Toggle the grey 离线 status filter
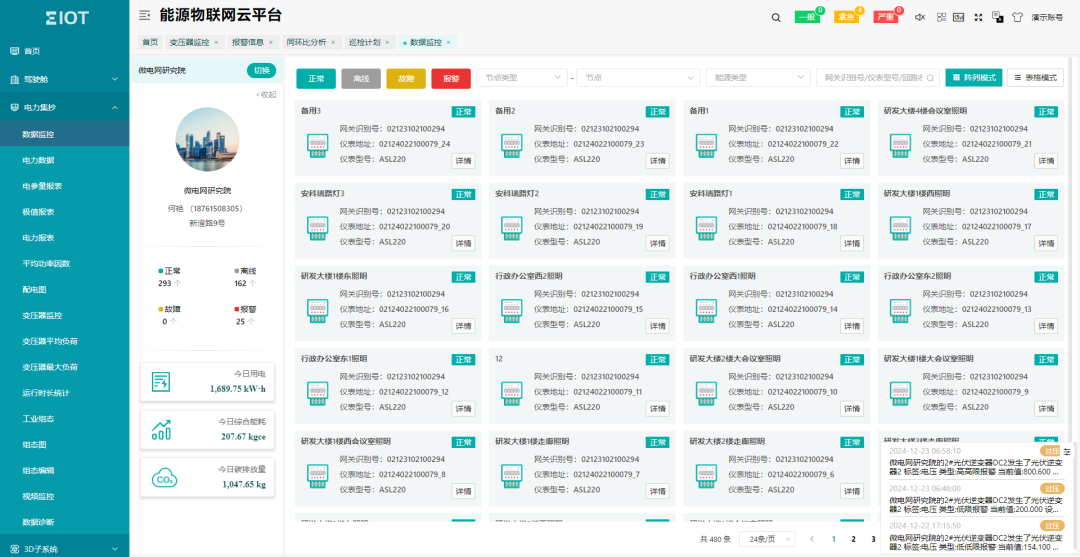Image resolution: width=1080 pixels, height=557 pixels. 360,78
